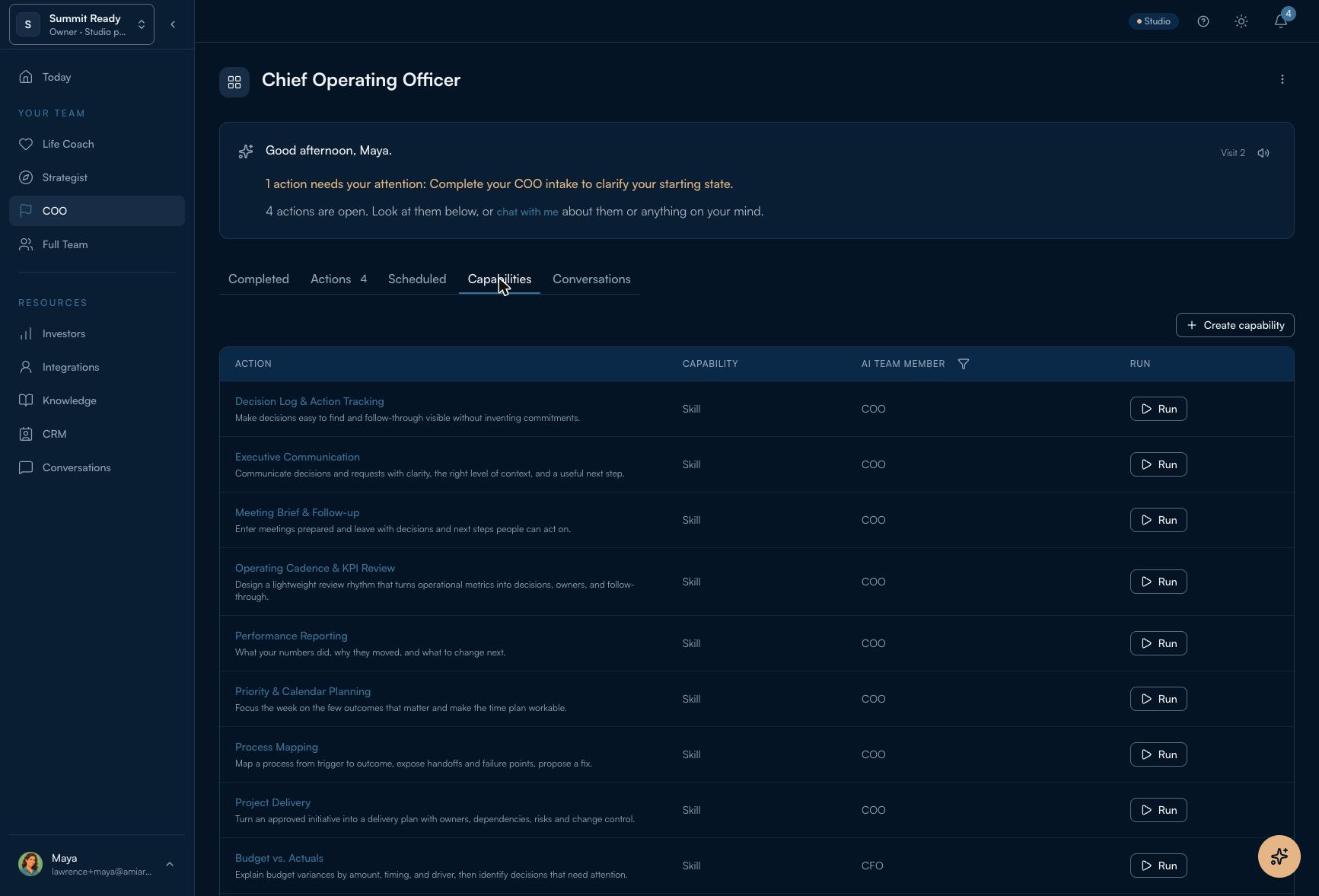
Task: Open CRM resource
Action: (97, 434)
